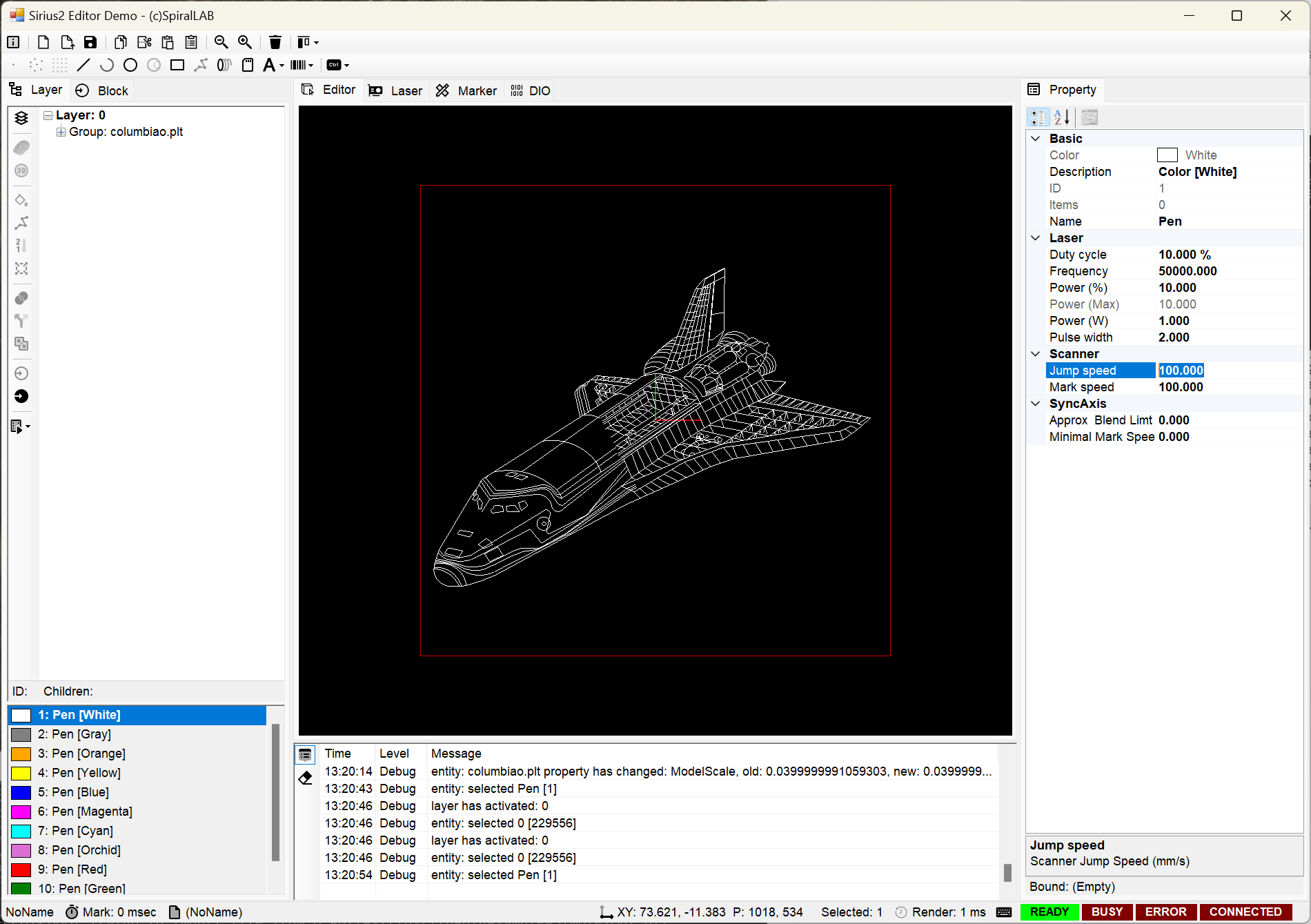Image resolution: width=1311 pixels, height=924 pixels.
Task: Clear the log with the eraser icon
Action: click(306, 778)
